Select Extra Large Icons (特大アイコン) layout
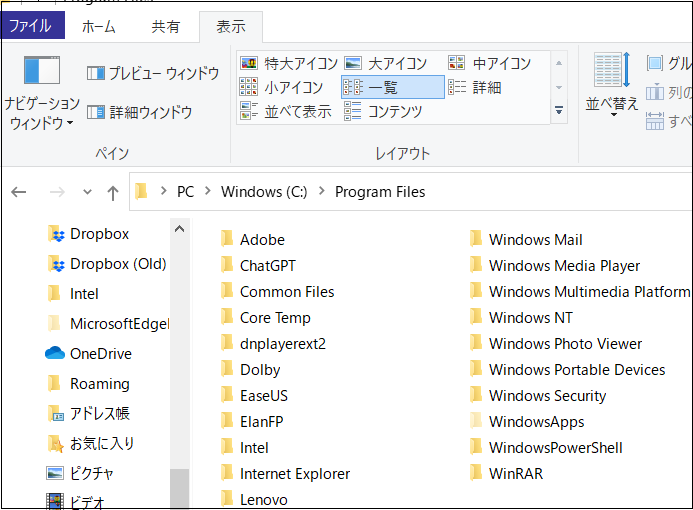 [286, 63]
